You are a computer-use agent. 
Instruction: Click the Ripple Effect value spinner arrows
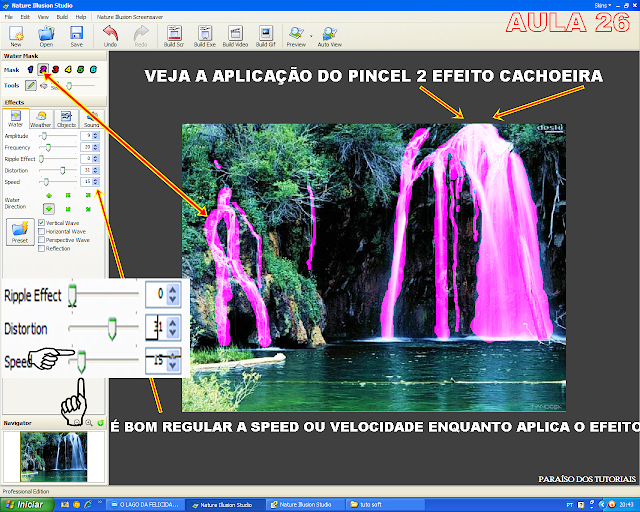(x=96, y=159)
